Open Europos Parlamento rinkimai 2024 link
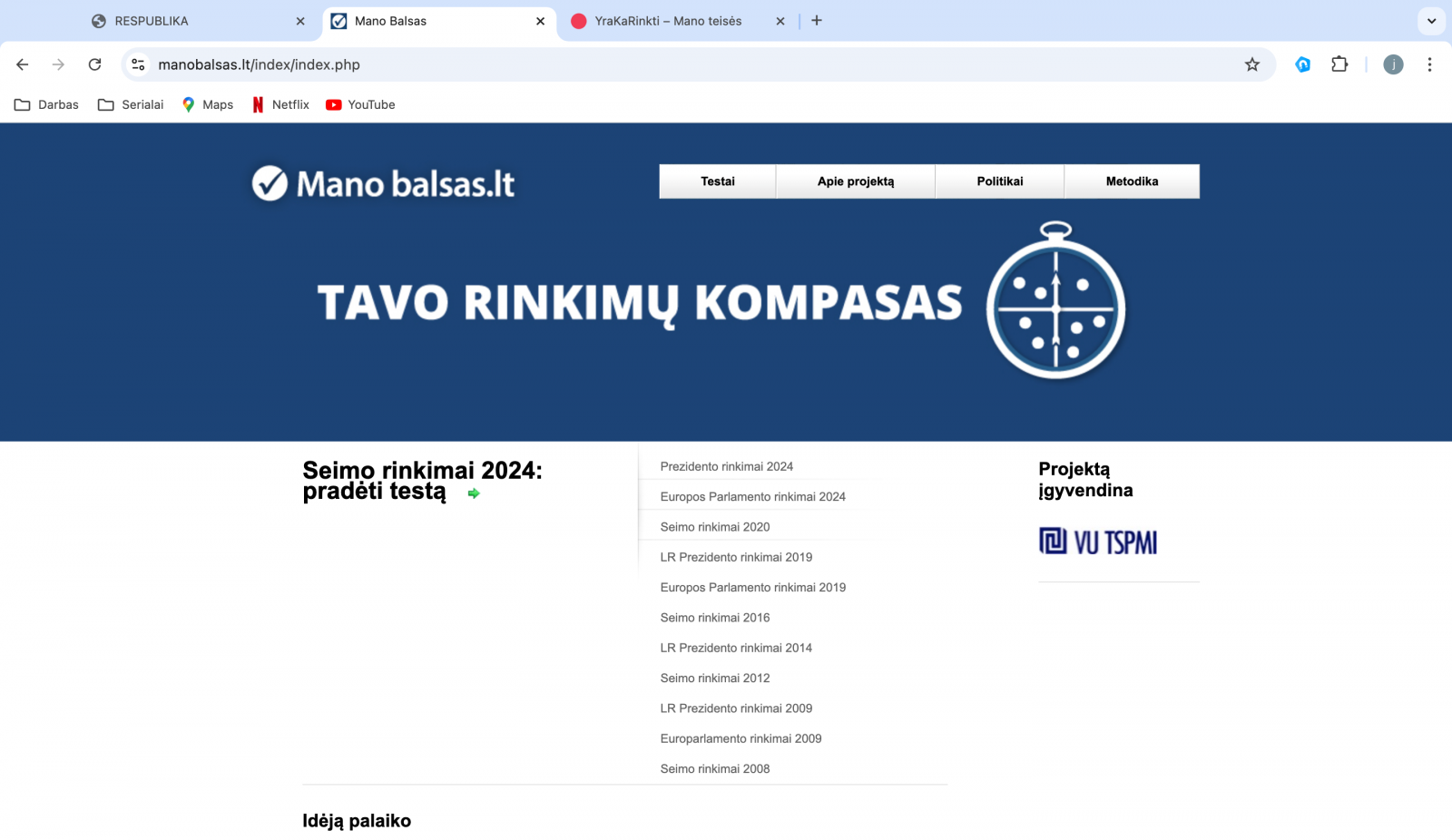This screenshot has width=1452, height=840. (753, 496)
